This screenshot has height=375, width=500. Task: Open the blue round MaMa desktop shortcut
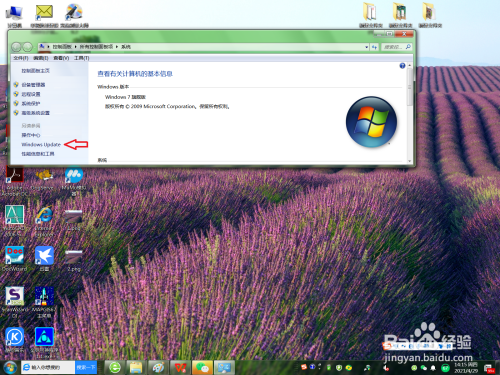[x=74, y=181]
